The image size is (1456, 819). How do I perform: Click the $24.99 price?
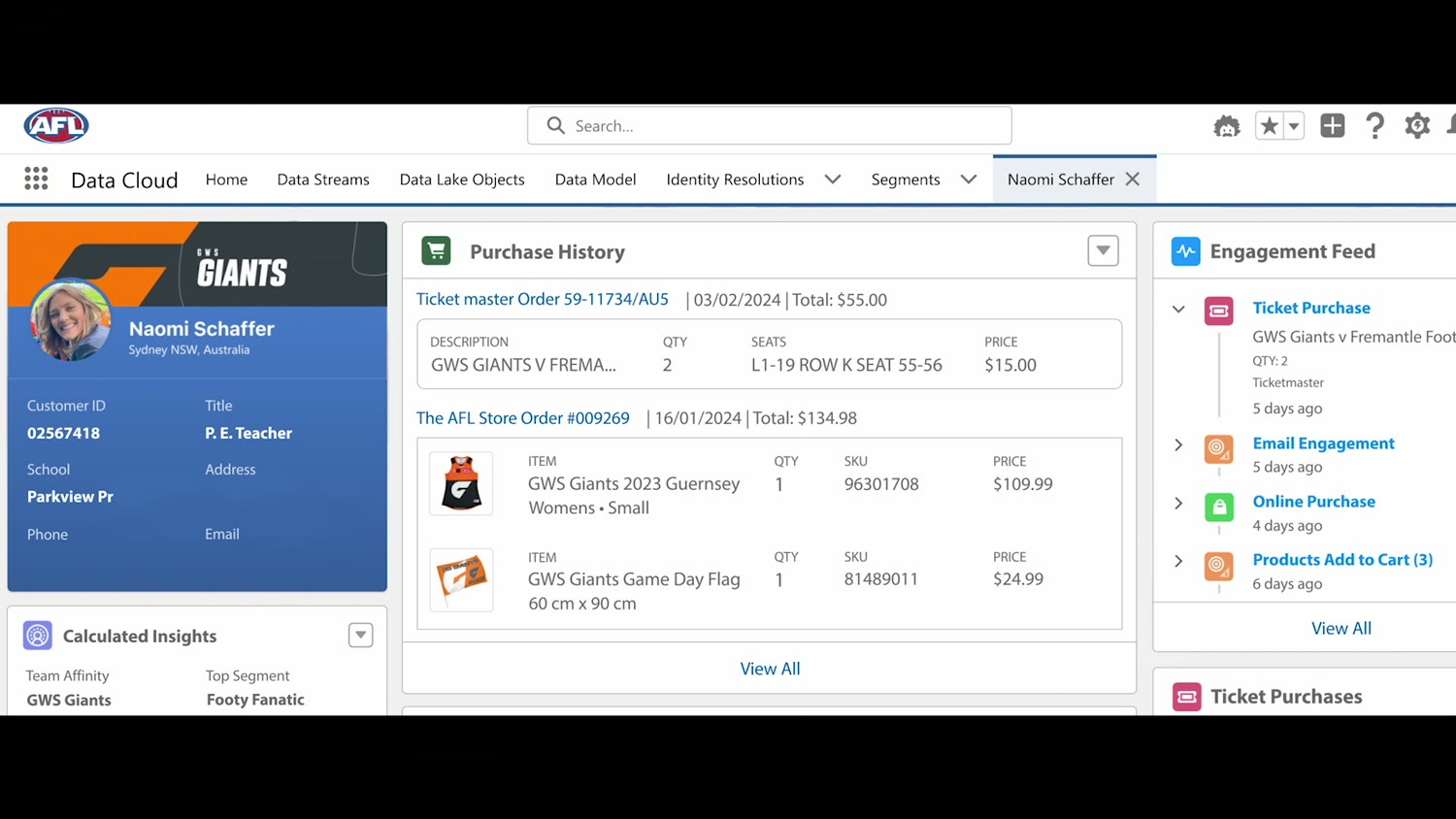pyautogui.click(x=1018, y=579)
